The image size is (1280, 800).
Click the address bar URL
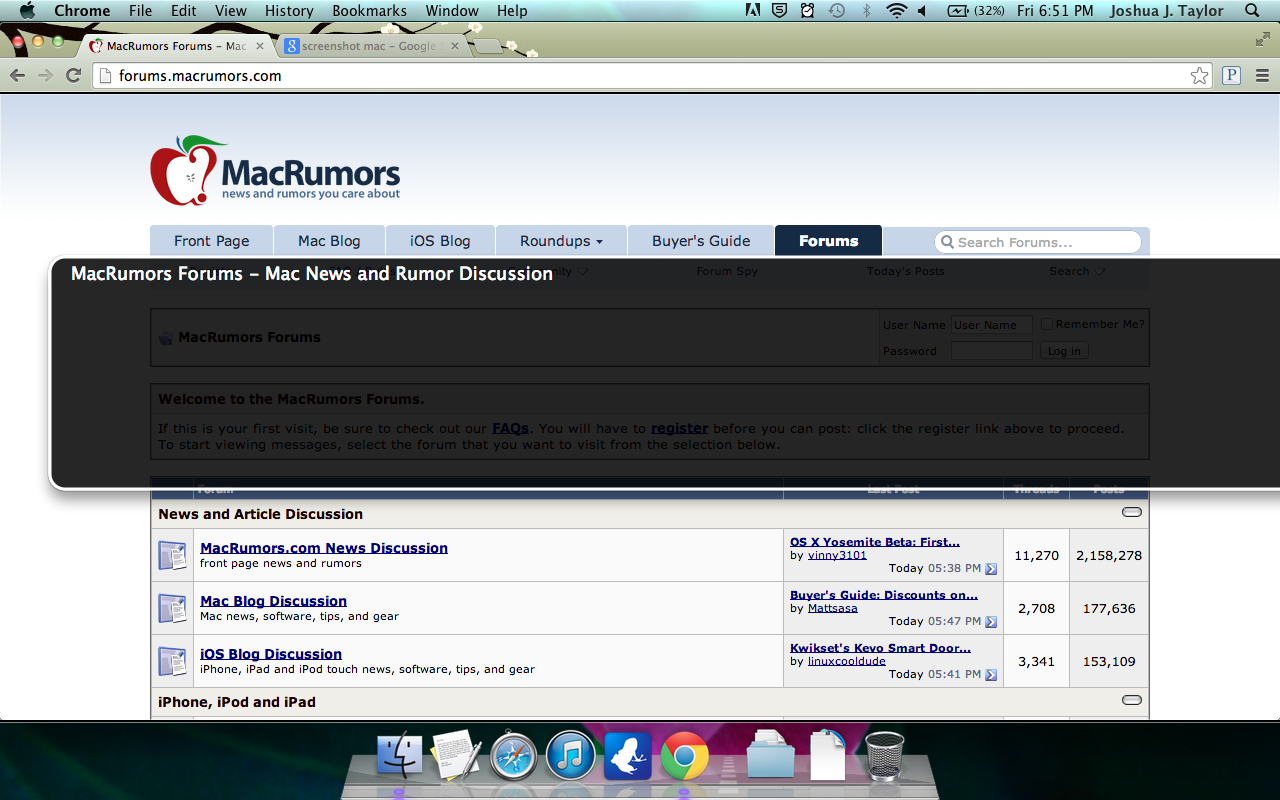tap(200, 75)
